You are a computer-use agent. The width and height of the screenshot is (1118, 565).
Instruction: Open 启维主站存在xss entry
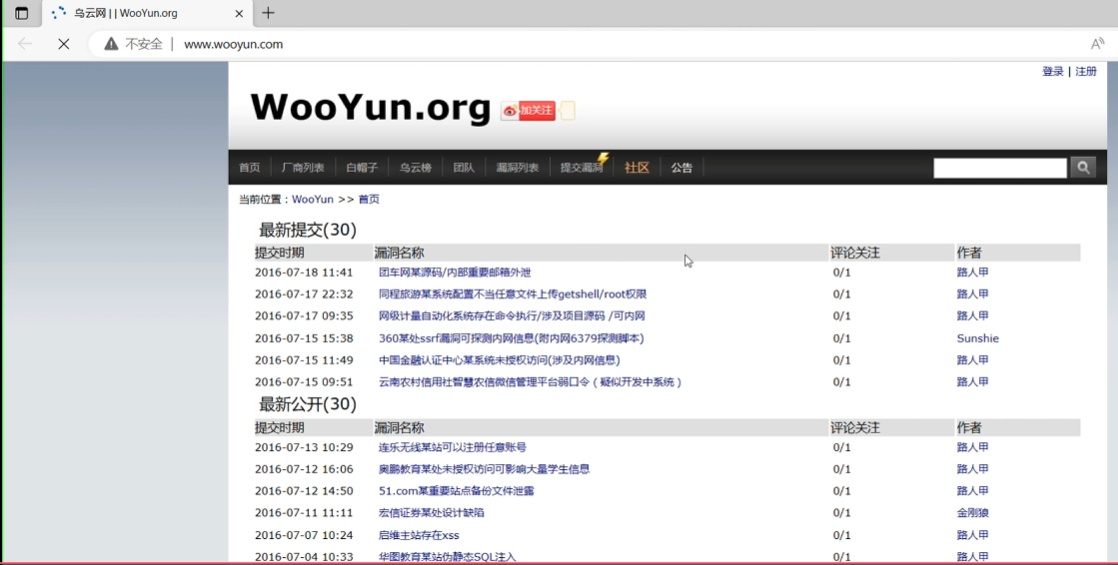tap(419, 535)
